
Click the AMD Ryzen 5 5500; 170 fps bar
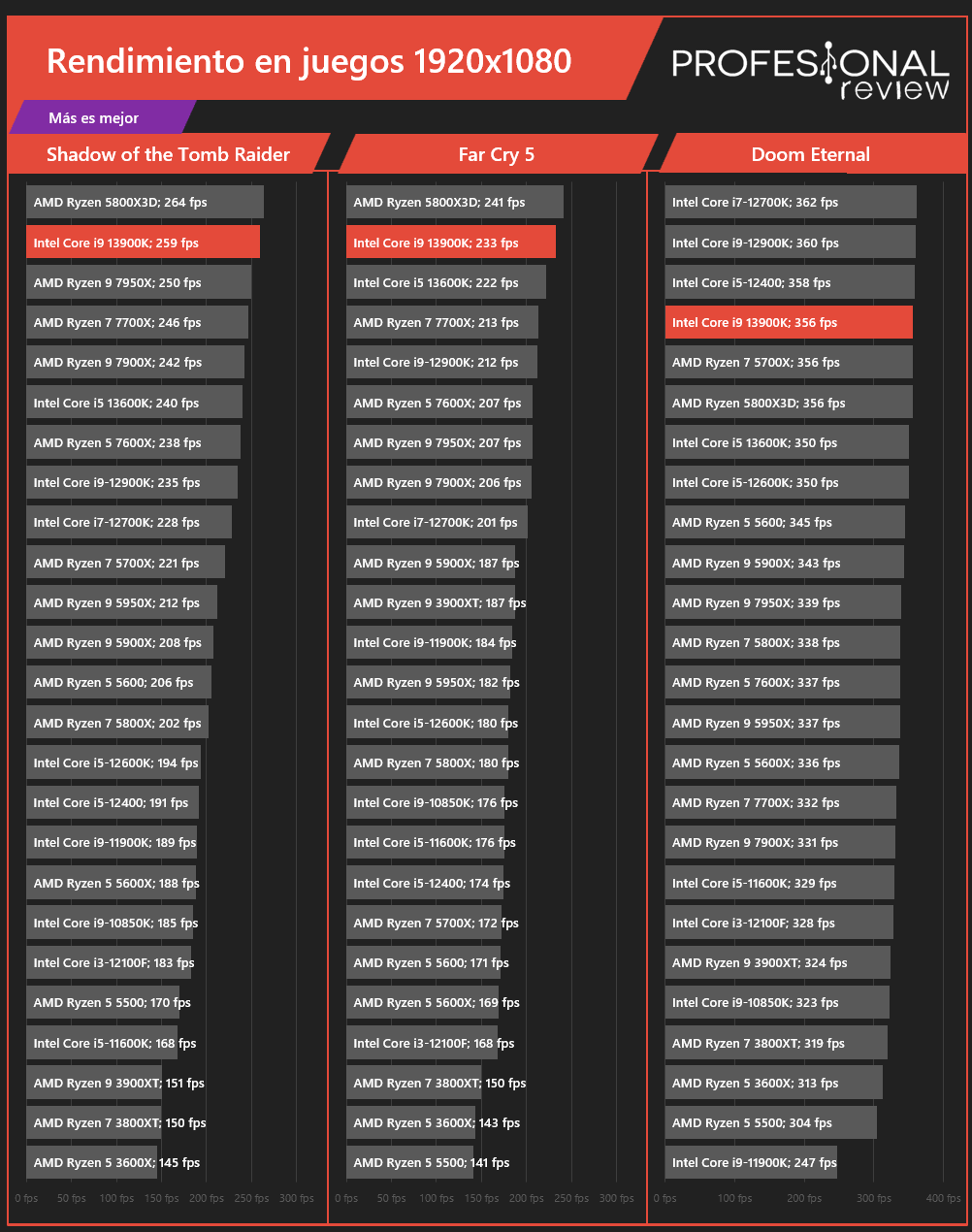tap(103, 1002)
